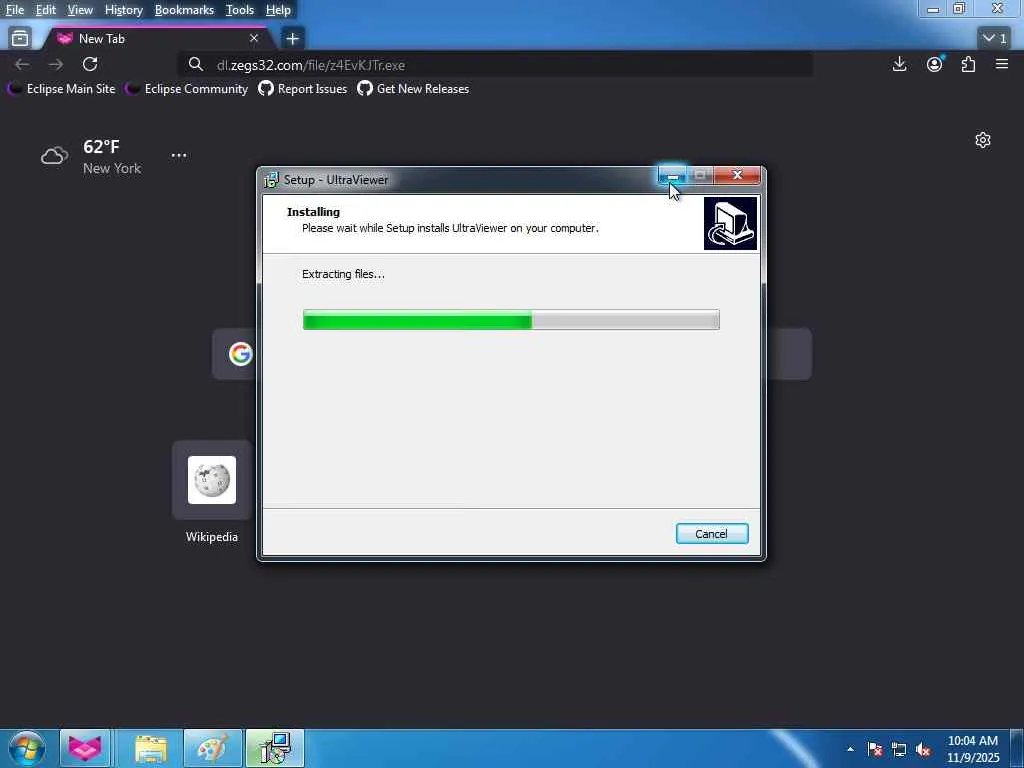Open the Windows Start button
This screenshot has width=1024, height=768.
click(27, 748)
